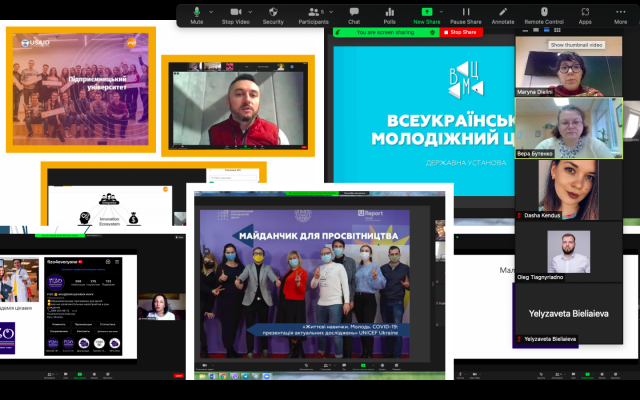Image resolution: width=640 pixels, height=400 pixels.
Task: Click the 'You are screen sharing' green bar
Action: coord(385,32)
